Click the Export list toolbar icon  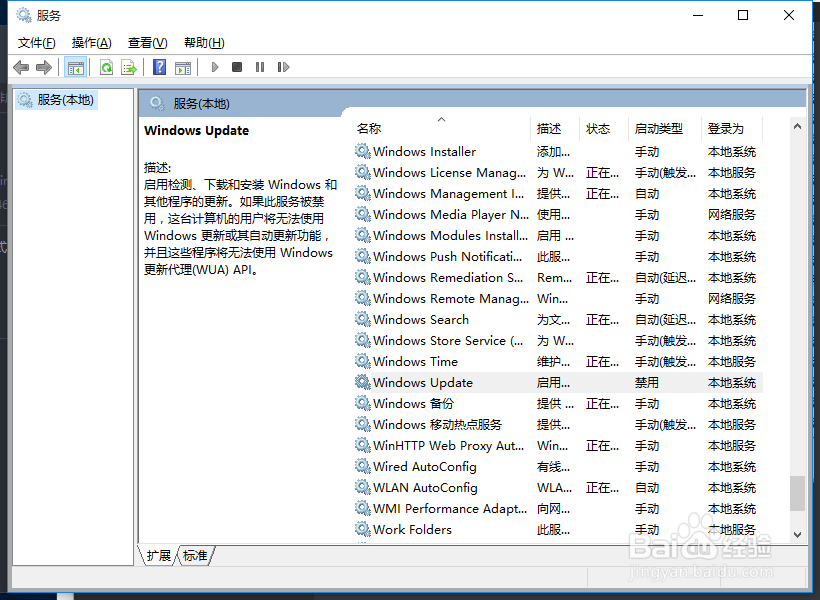tap(129, 67)
